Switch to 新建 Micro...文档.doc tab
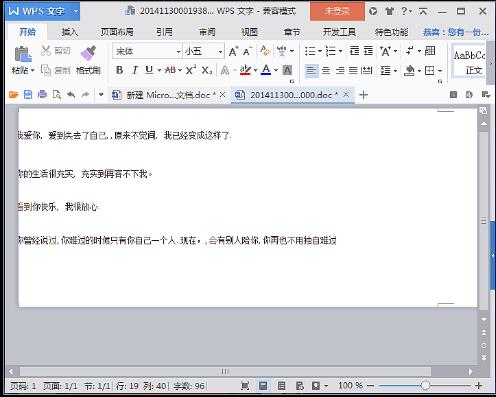This screenshot has height=397, width=496. click(169, 95)
